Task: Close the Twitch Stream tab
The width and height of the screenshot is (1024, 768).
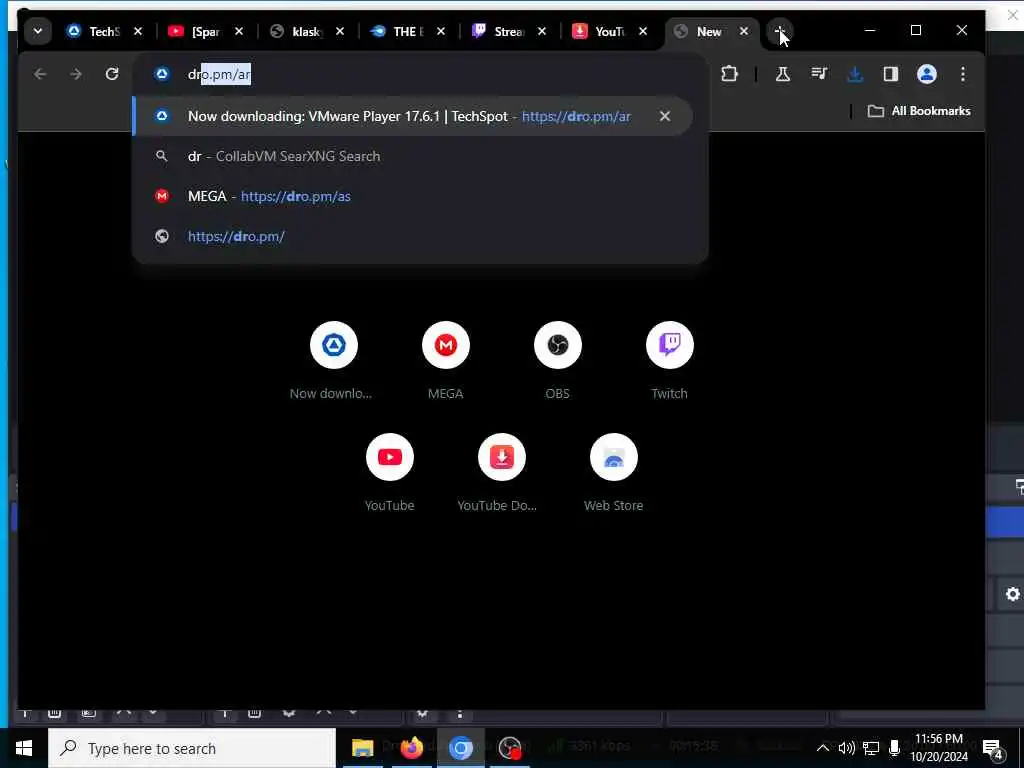Action: click(x=541, y=31)
